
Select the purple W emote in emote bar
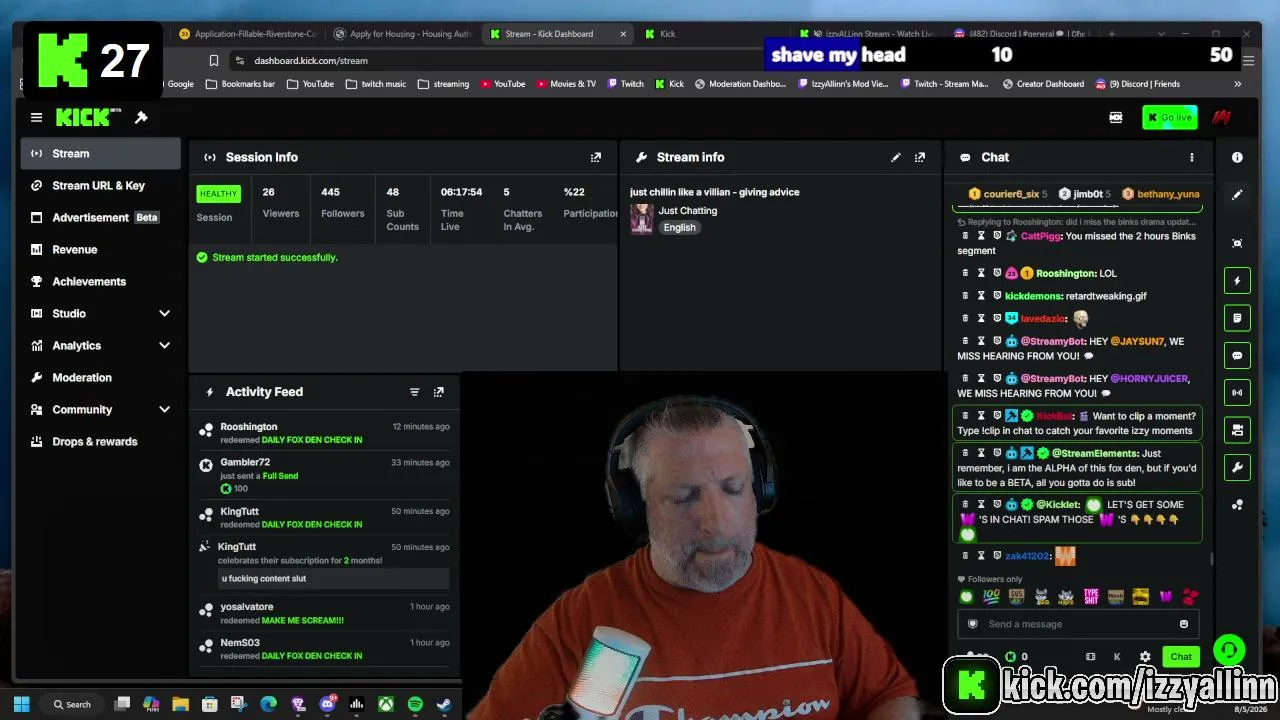click(1165, 597)
